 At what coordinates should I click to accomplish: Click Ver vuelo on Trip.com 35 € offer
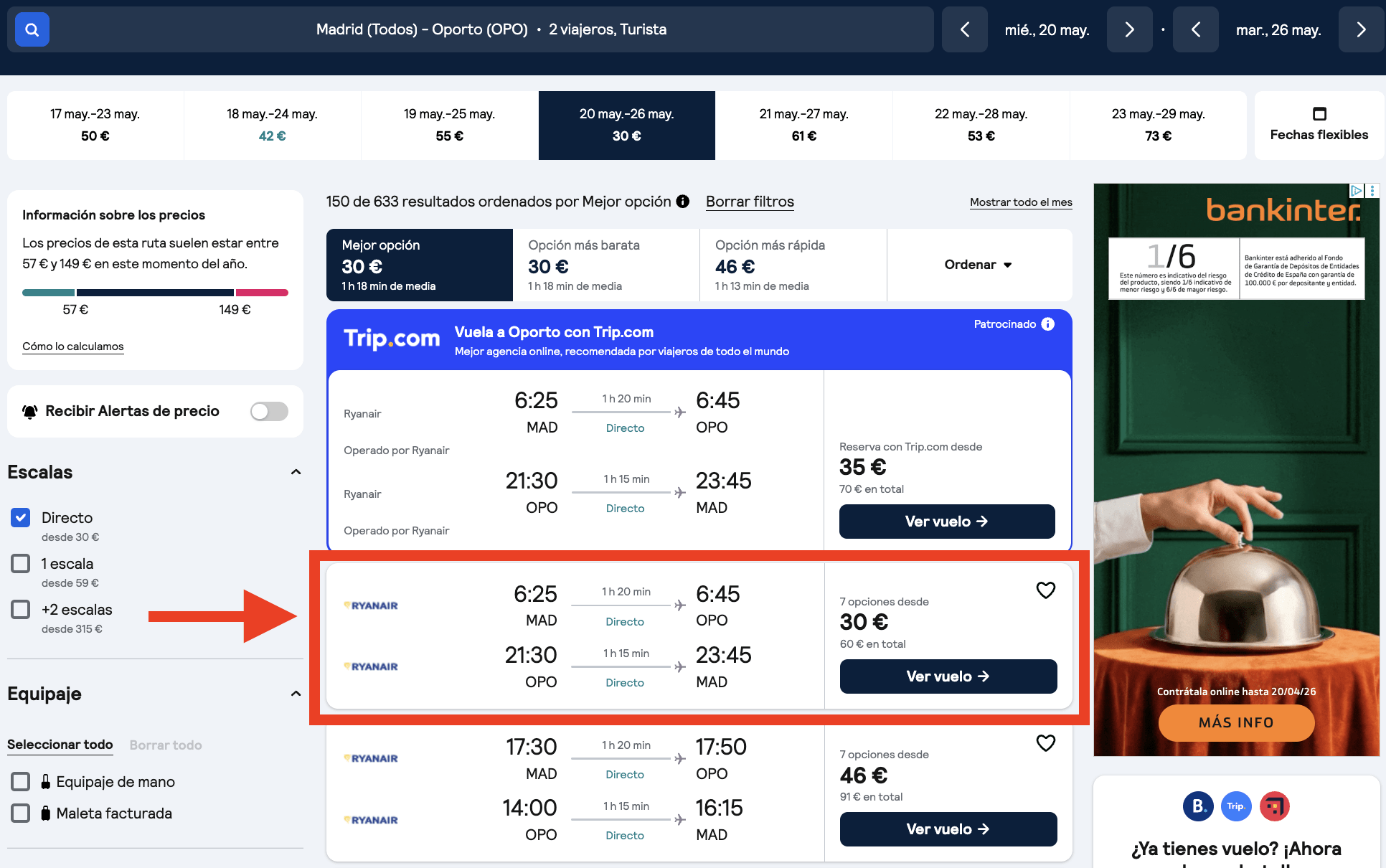click(947, 522)
